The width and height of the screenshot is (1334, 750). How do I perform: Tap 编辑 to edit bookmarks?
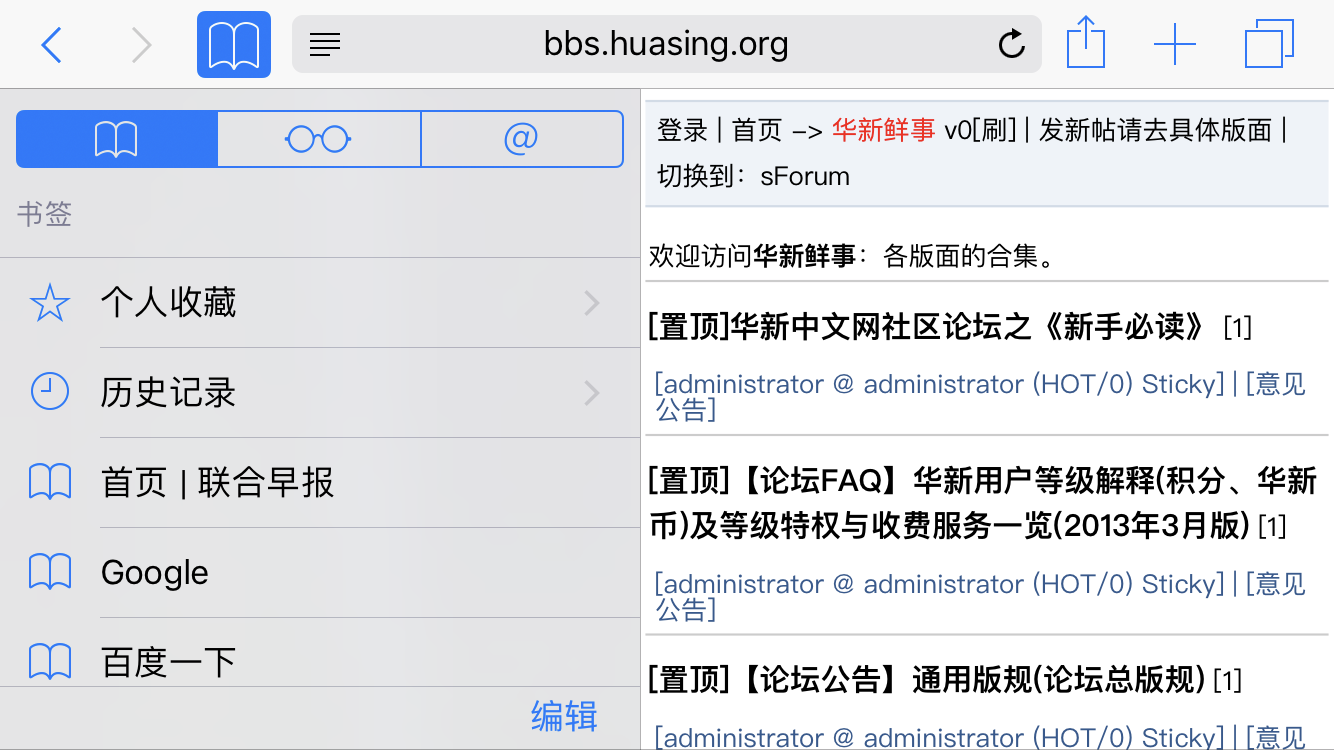pyautogui.click(x=564, y=717)
